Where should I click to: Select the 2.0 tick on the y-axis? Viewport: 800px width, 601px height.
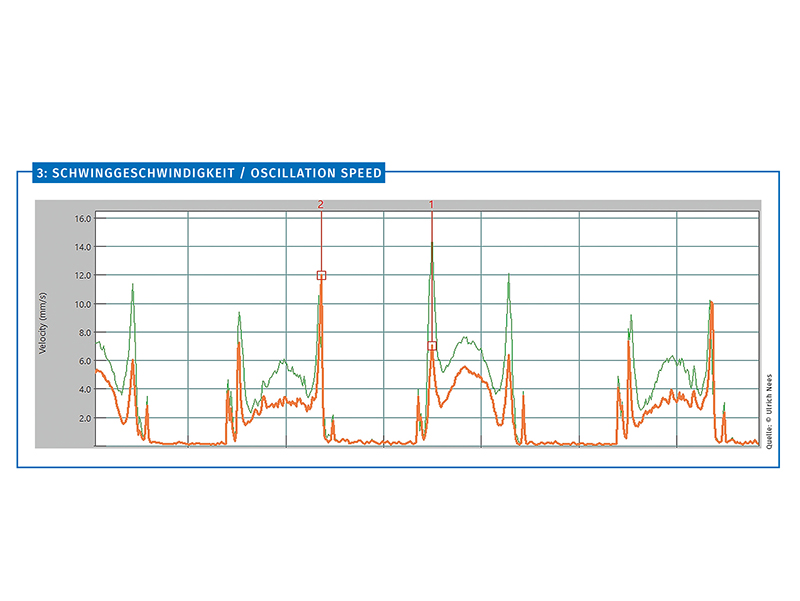(83, 418)
